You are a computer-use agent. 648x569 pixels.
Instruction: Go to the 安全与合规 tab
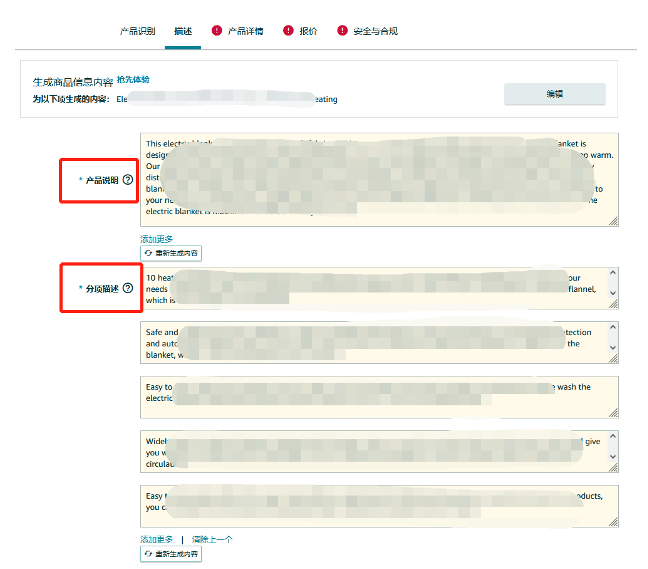pos(375,31)
